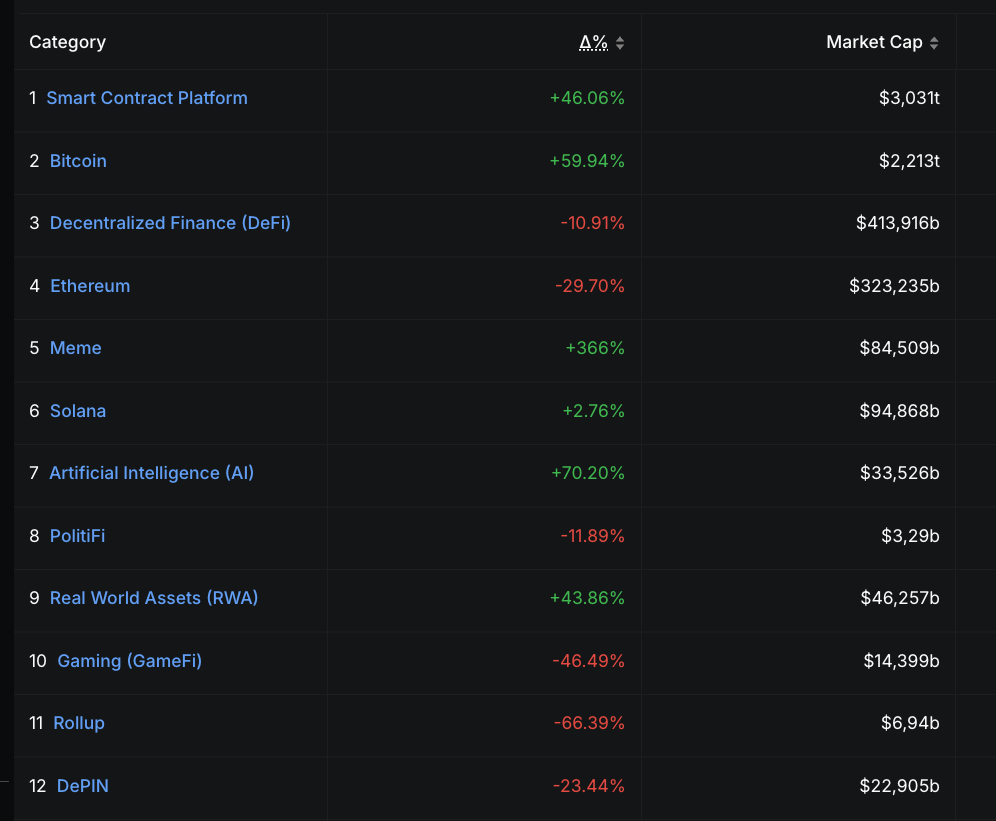The height and width of the screenshot is (821, 996).
Task: Open the Gaming (GameFi) category
Action: coord(130,661)
